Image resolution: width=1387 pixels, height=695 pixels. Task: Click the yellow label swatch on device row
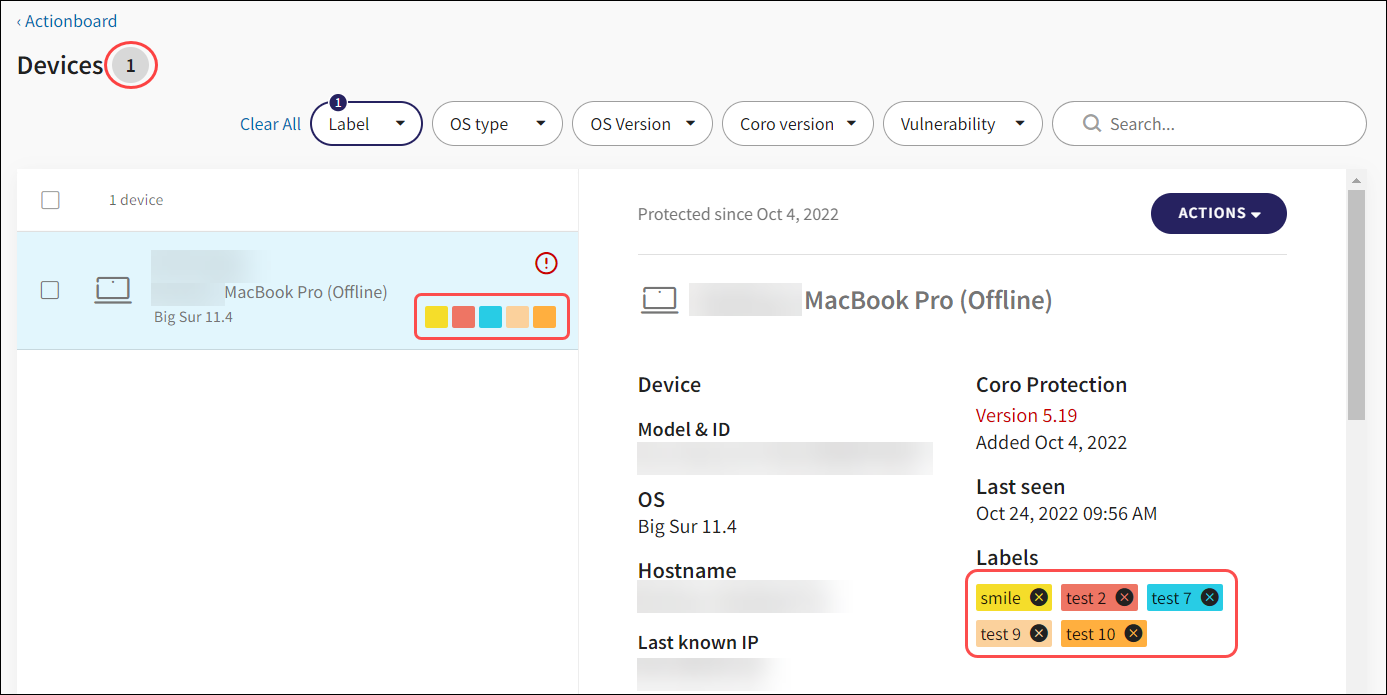click(436, 317)
